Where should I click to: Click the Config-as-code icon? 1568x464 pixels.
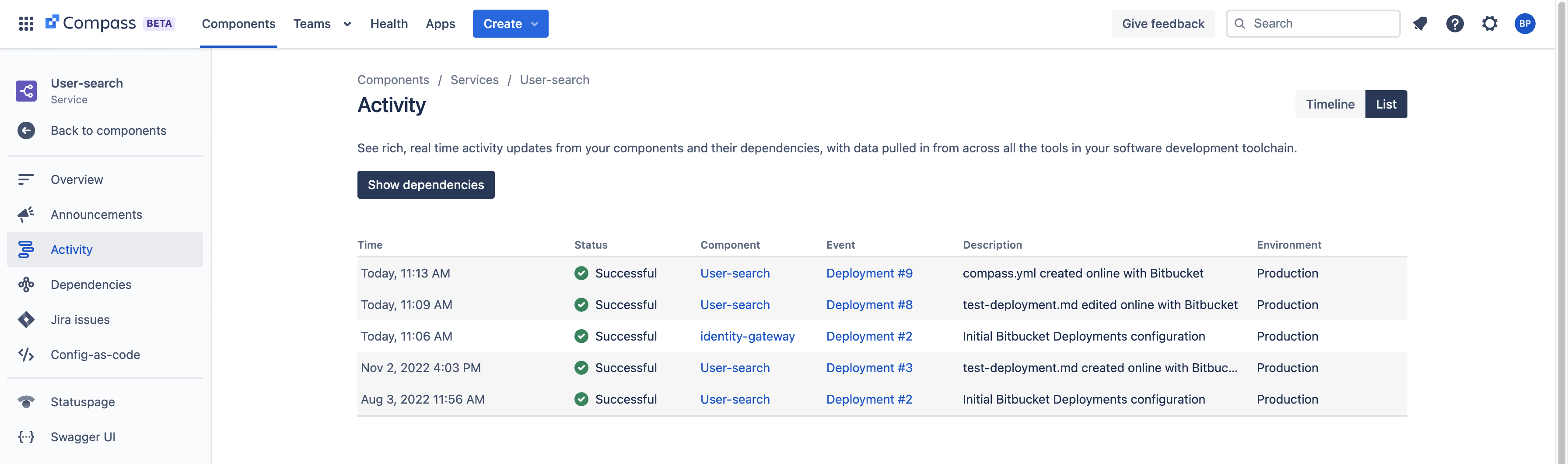(26, 355)
